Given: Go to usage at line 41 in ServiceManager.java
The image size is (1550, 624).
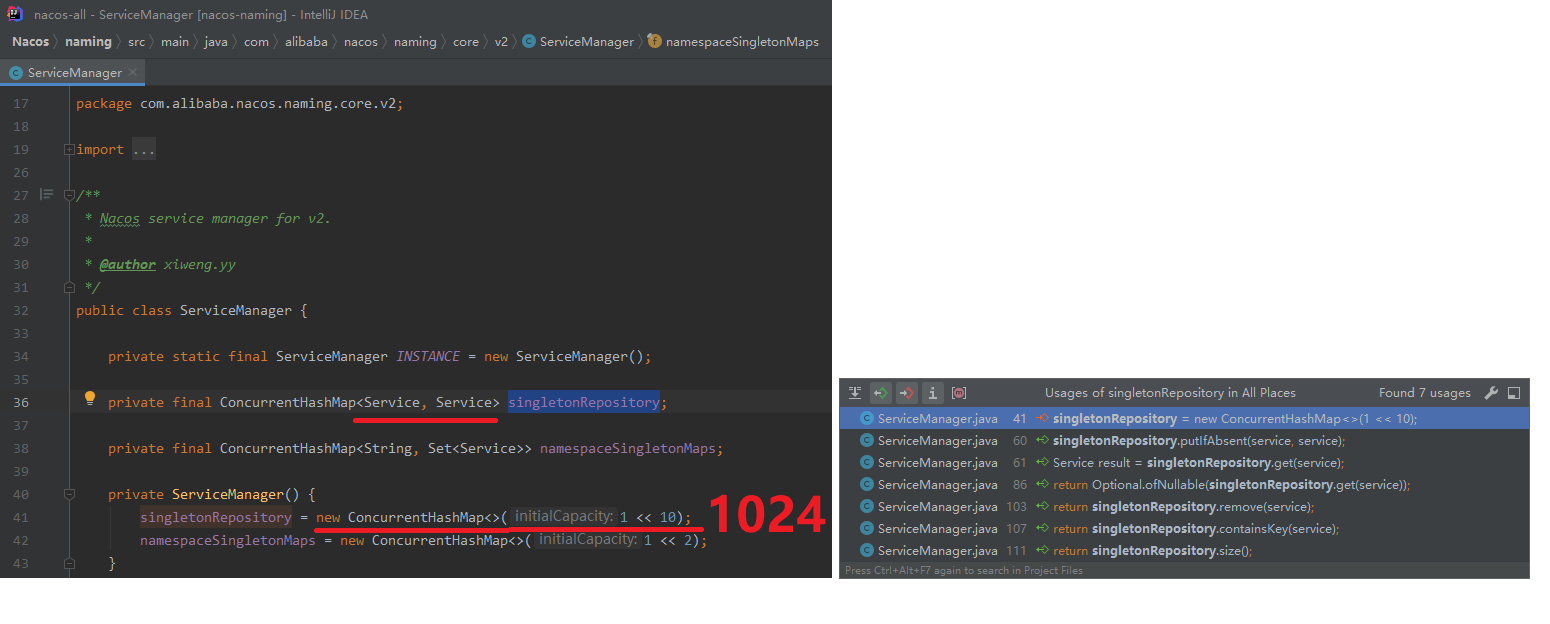Looking at the screenshot, I should pos(1184,419).
